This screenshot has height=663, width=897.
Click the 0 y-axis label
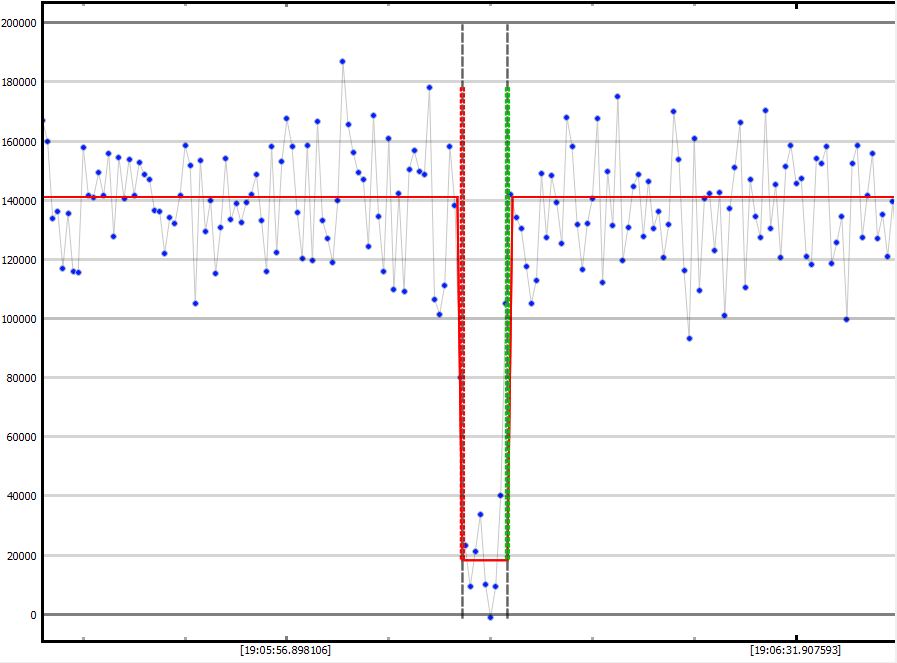[x=34, y=615]
